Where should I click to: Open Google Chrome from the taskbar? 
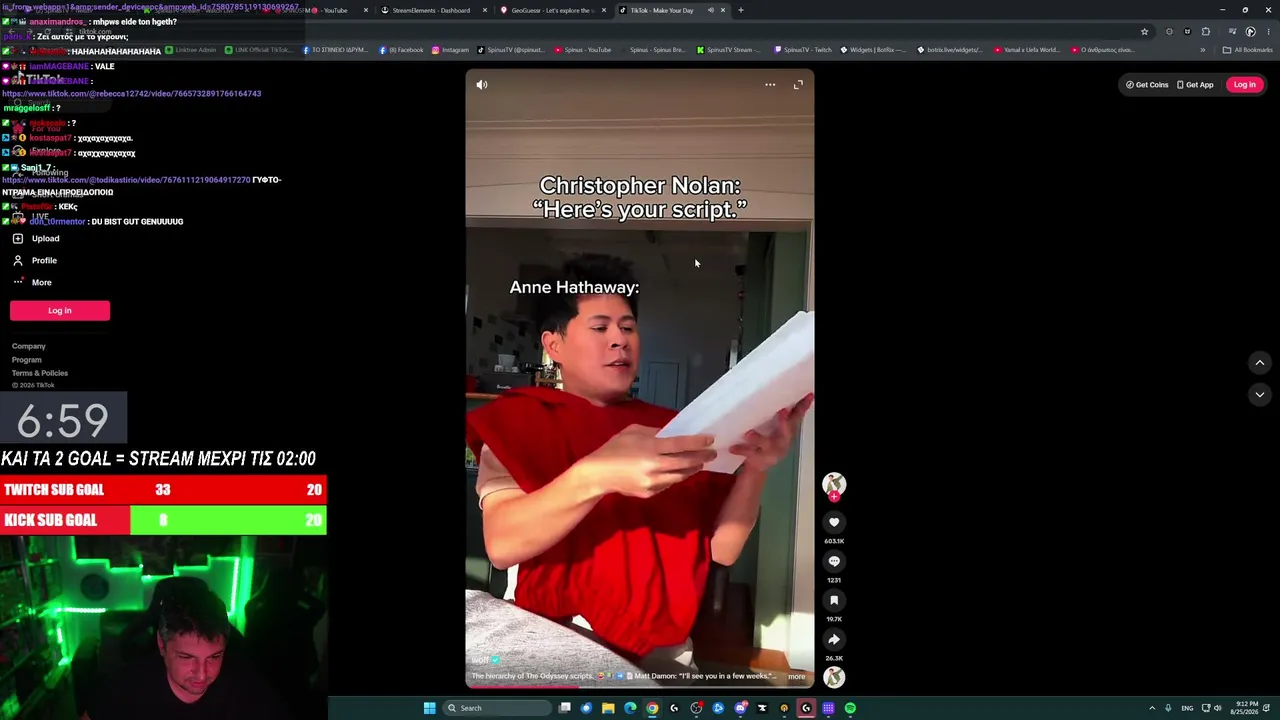pos(652,708)
